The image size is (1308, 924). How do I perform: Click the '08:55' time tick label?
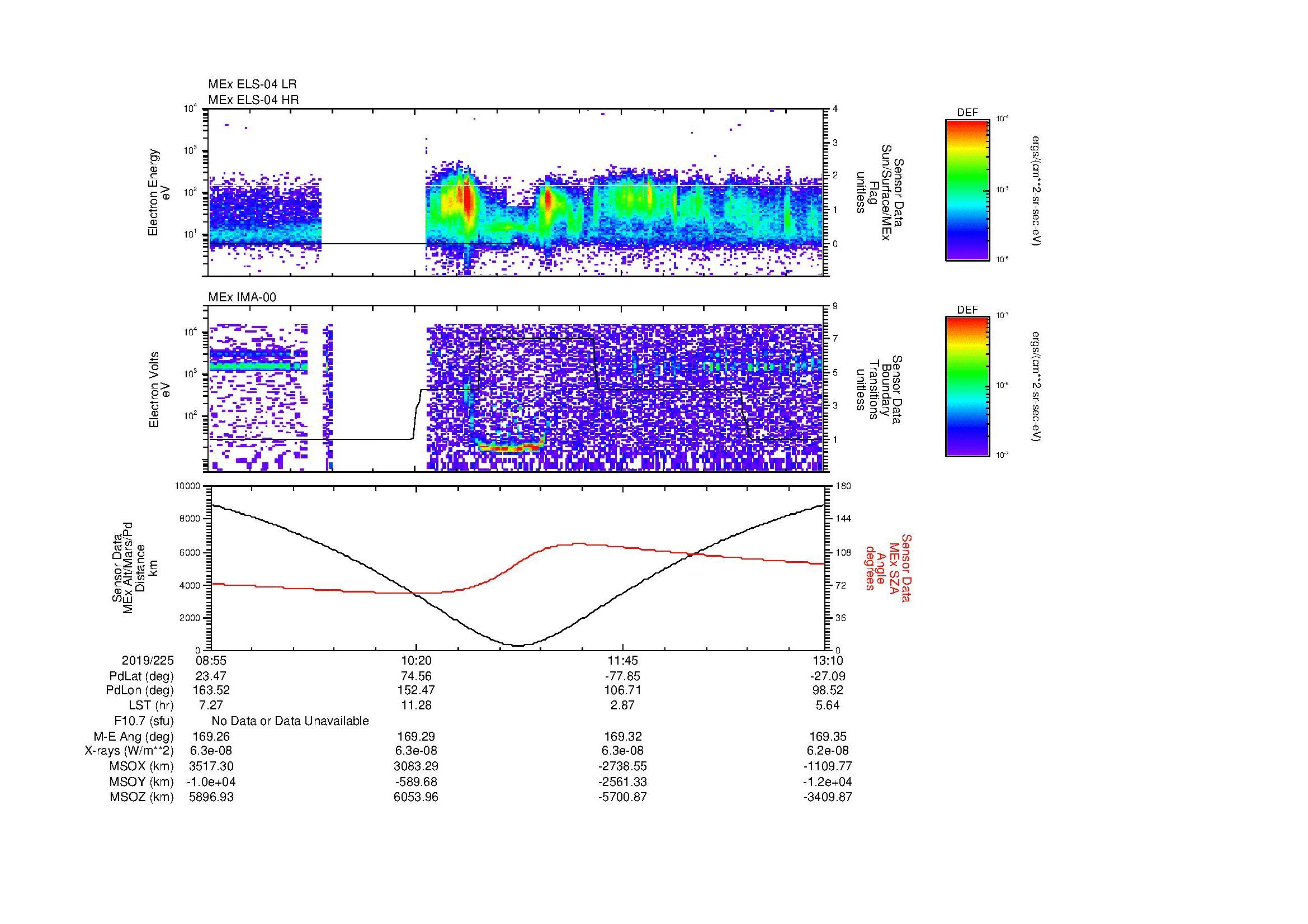211,660
